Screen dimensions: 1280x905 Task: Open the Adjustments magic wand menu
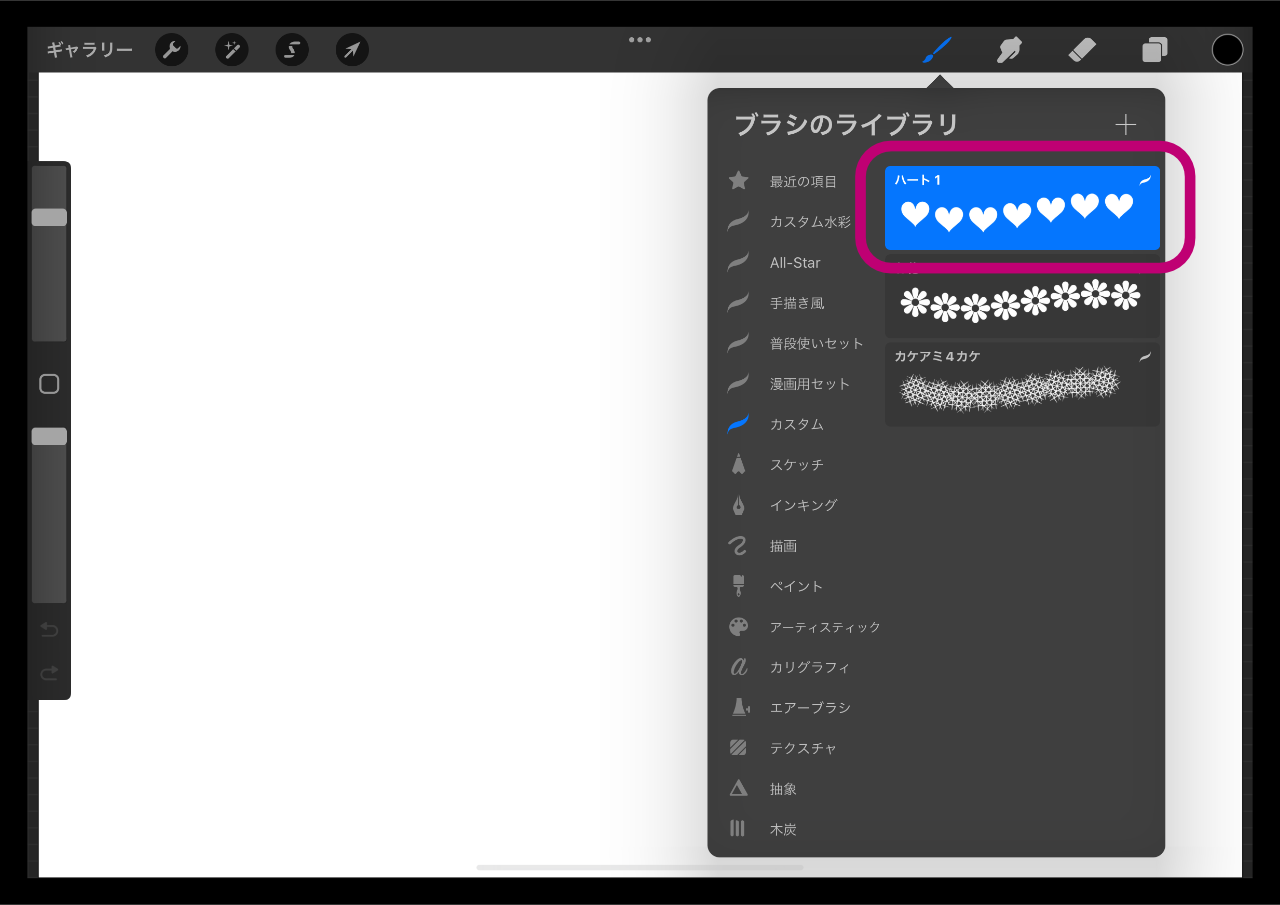pos(232,50)
